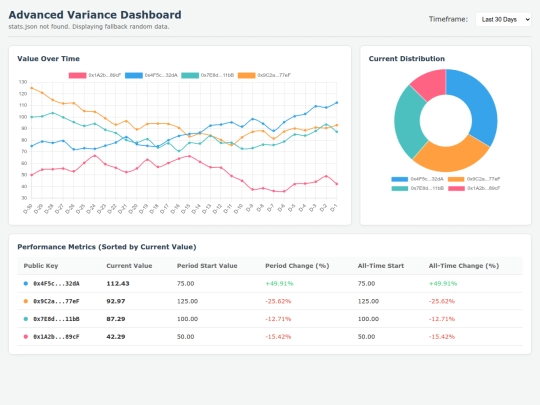Toggle 0x1A2b...89cF in the donut chart legend
The height and width of the screenshot is (405, 540).
(474, 188)
